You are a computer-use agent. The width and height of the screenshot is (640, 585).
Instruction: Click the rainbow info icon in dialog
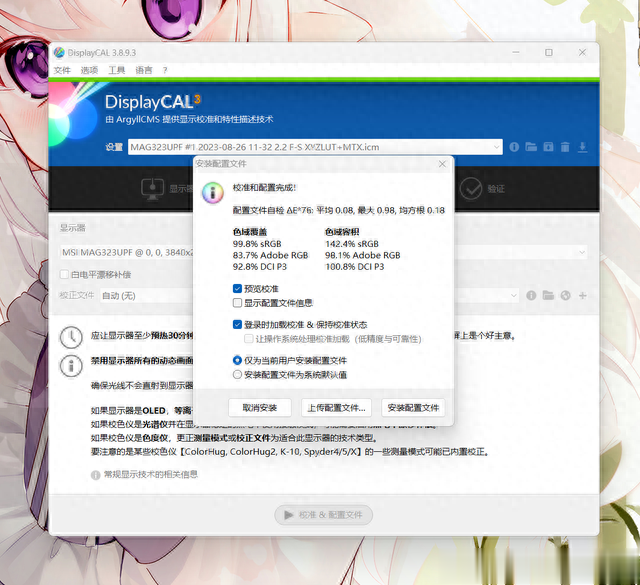point(213,192)
